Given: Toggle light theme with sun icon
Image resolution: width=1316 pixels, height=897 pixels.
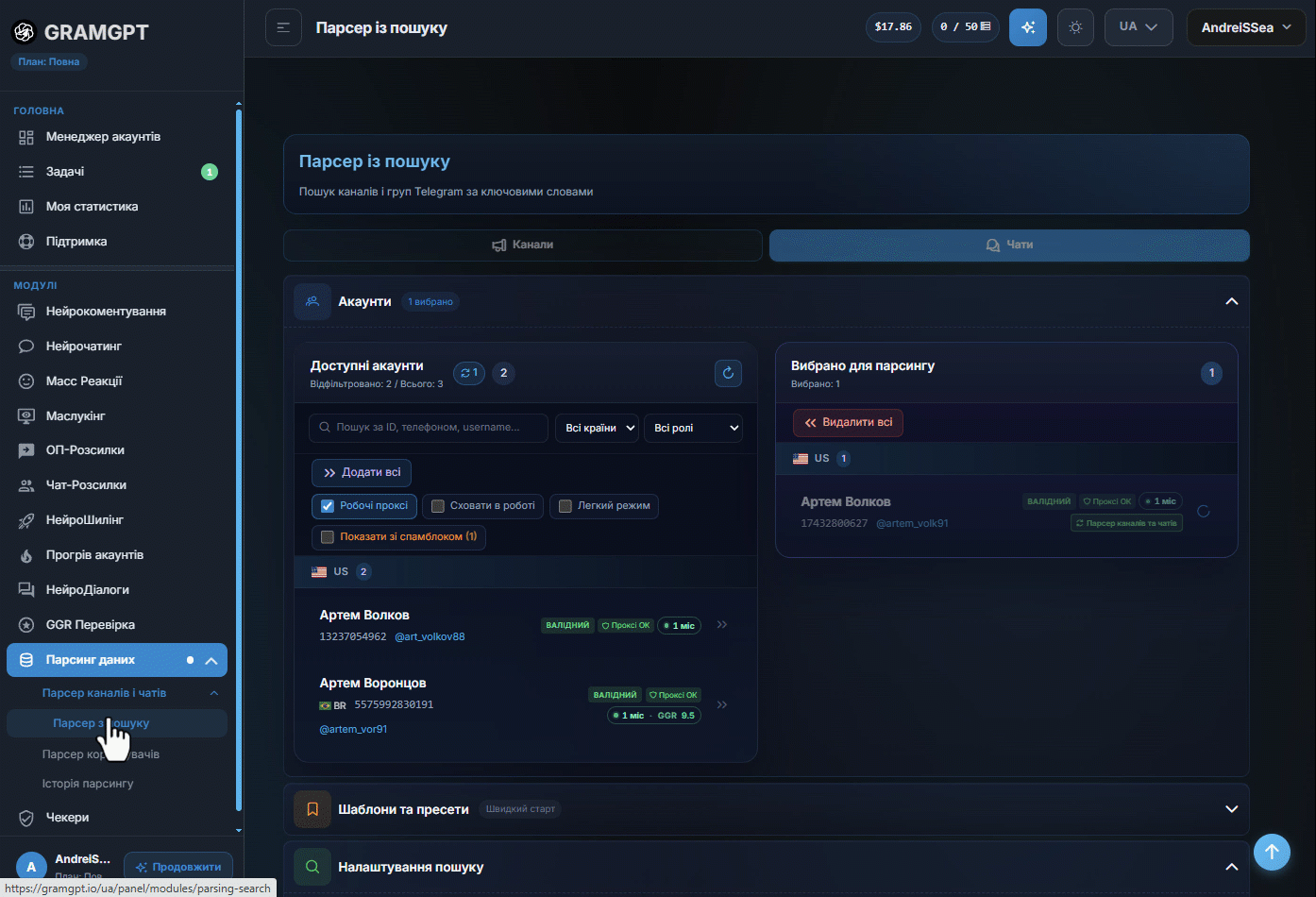Looking at the screenshot, I should (x=1075, y=27).
